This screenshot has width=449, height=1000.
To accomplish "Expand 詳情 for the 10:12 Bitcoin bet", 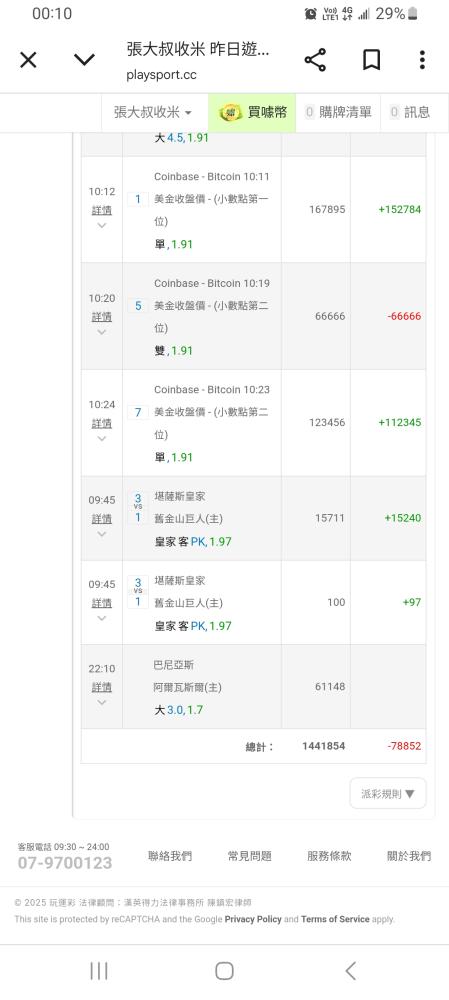I will 101,209.
